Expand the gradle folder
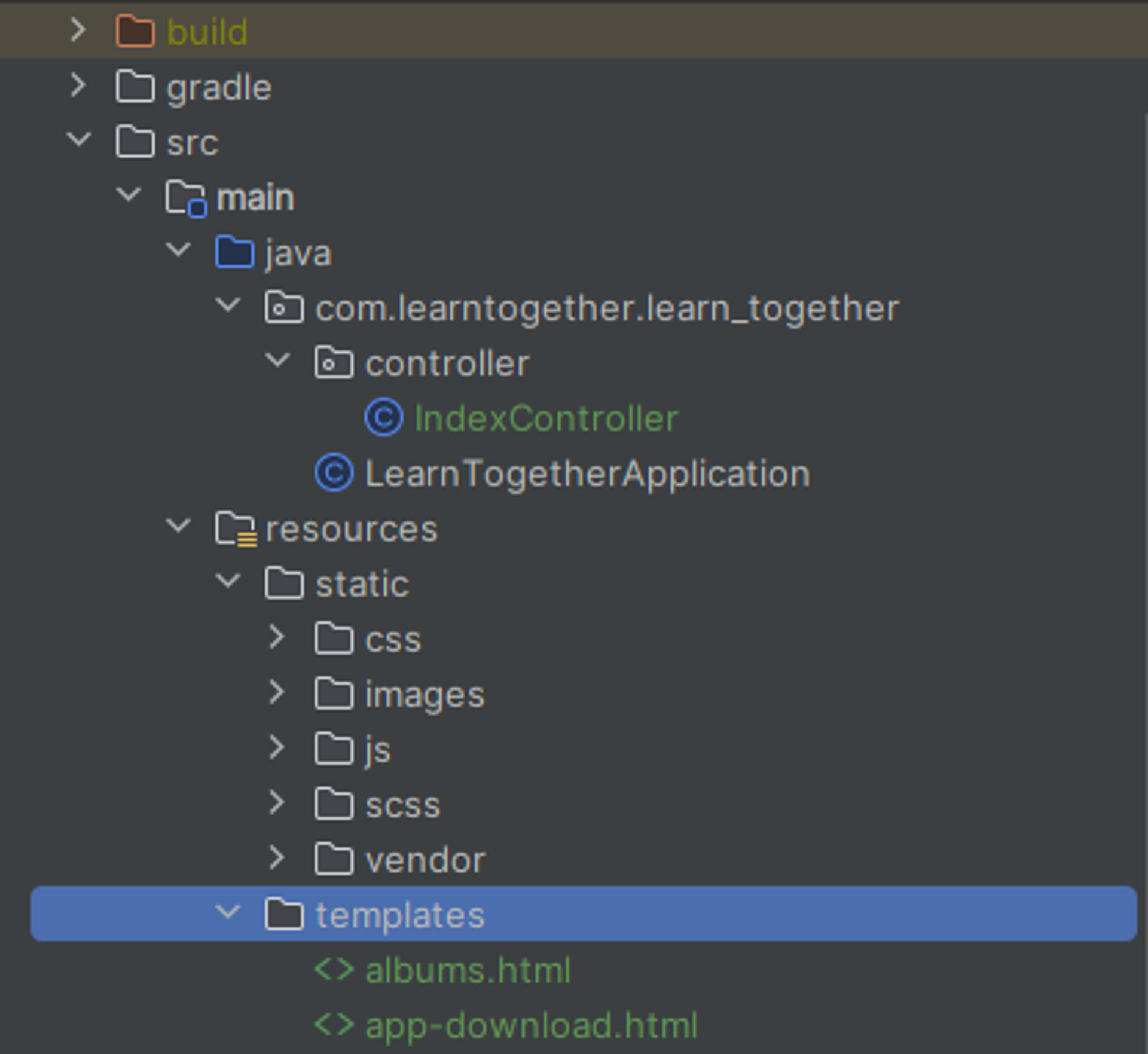Image resolution: width=1148 pixels, height=1054 pixels. (78, 85)
